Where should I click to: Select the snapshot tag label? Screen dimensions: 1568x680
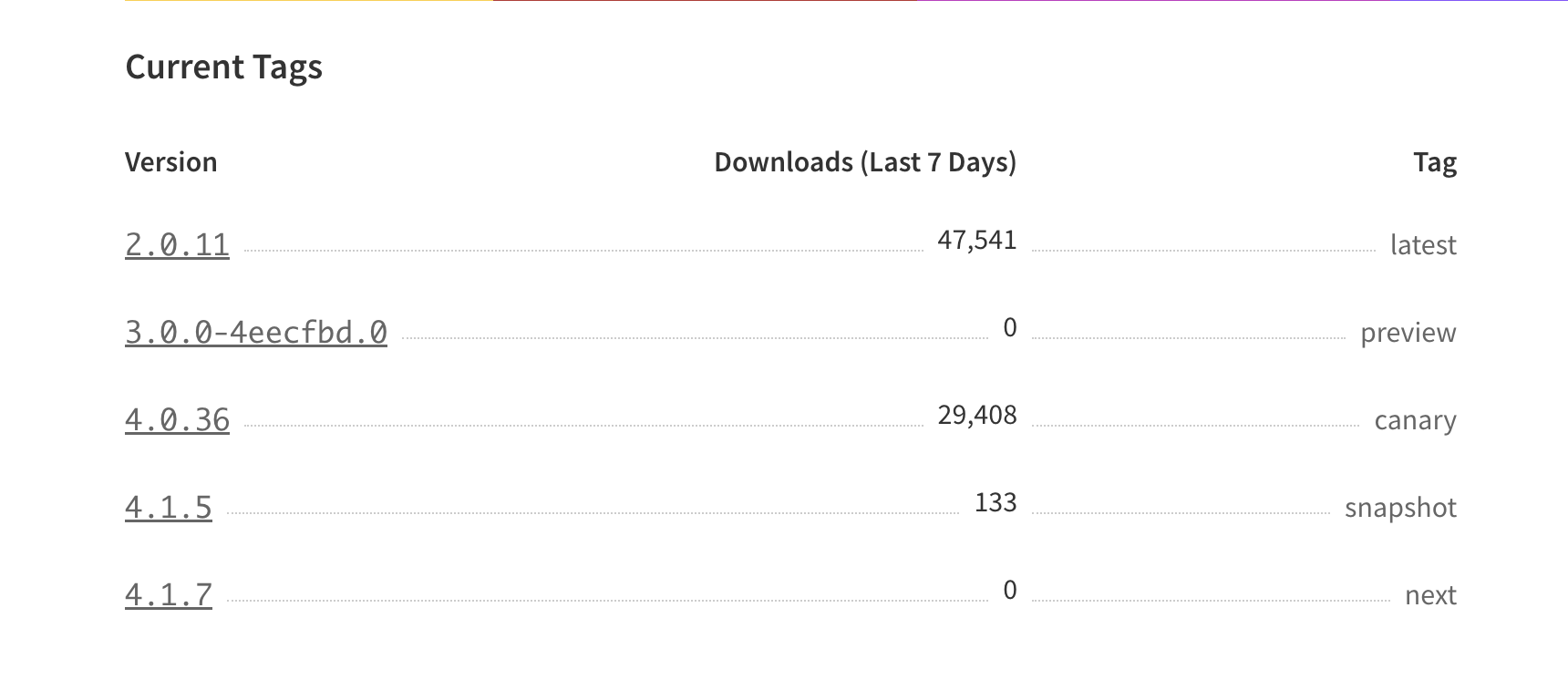[1401, 508]
